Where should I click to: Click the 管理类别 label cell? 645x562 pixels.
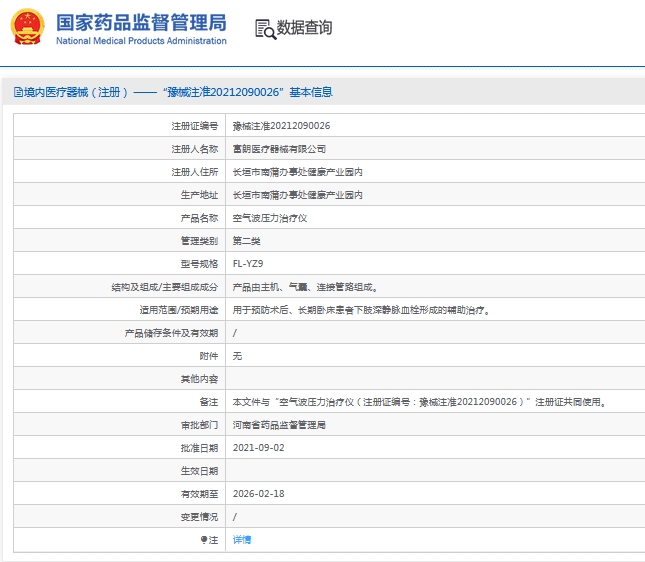pos(120,241)
